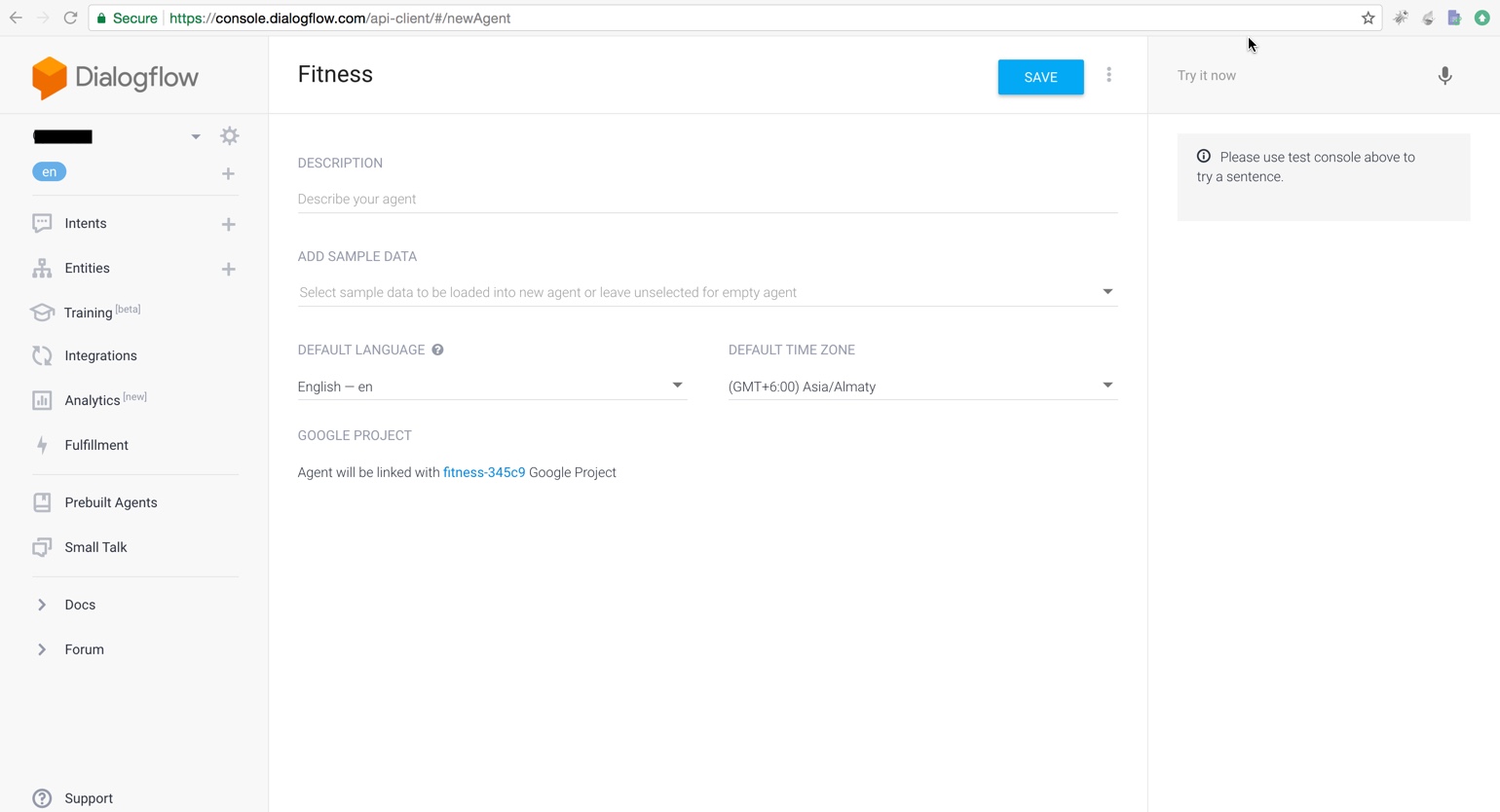Click the purple document extension icon
The width and height of the screenshot is (1500, 812).
click(1454, 18)
